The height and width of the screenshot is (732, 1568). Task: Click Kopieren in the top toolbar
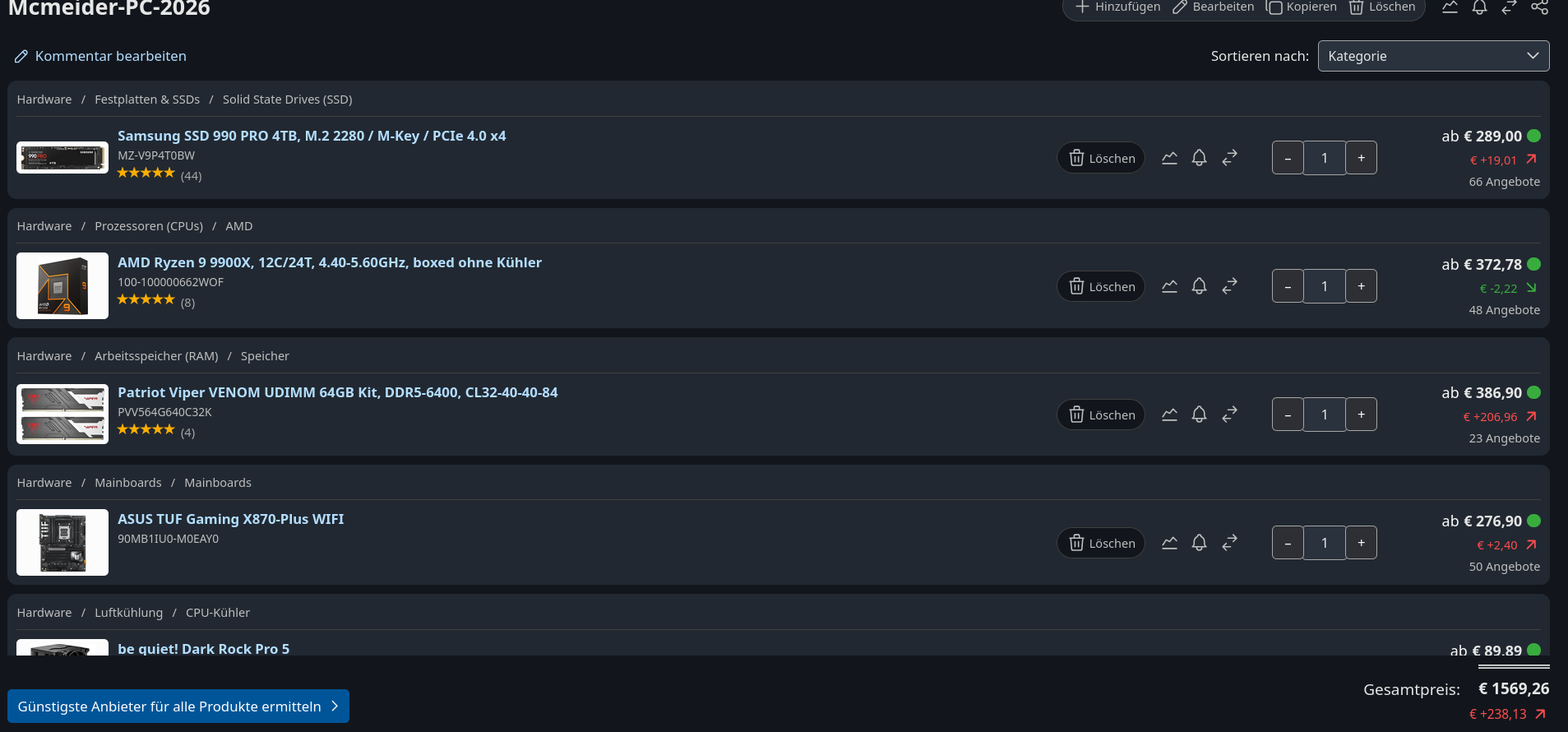pyautogui.click(x=1302, y=7)
